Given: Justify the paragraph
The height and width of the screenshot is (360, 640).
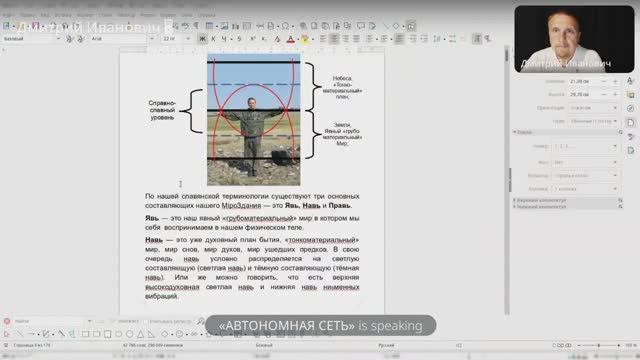Looking at the screenshot, I should tap(356, 39).
